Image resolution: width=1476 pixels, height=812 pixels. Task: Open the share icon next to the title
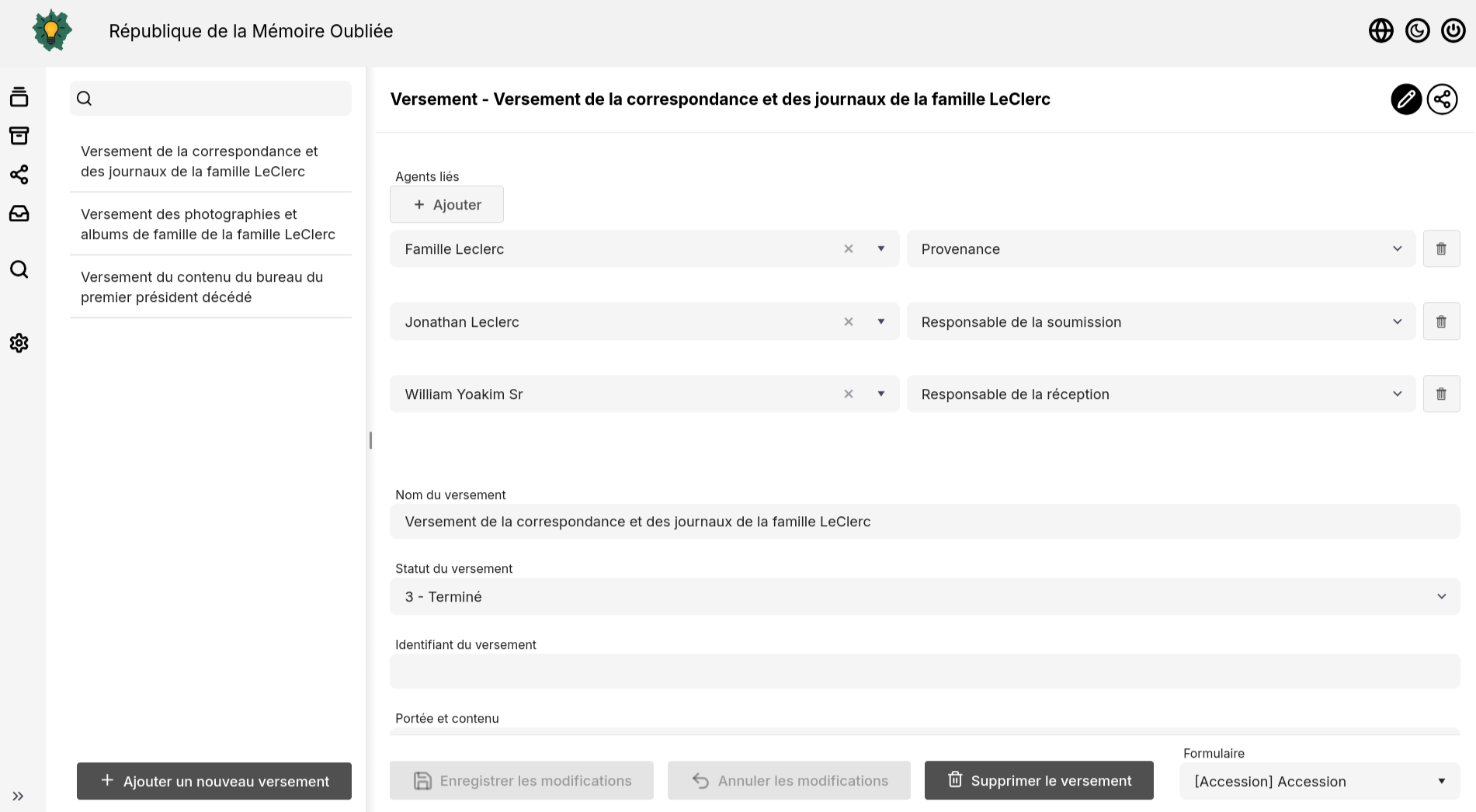point(1442,99)
